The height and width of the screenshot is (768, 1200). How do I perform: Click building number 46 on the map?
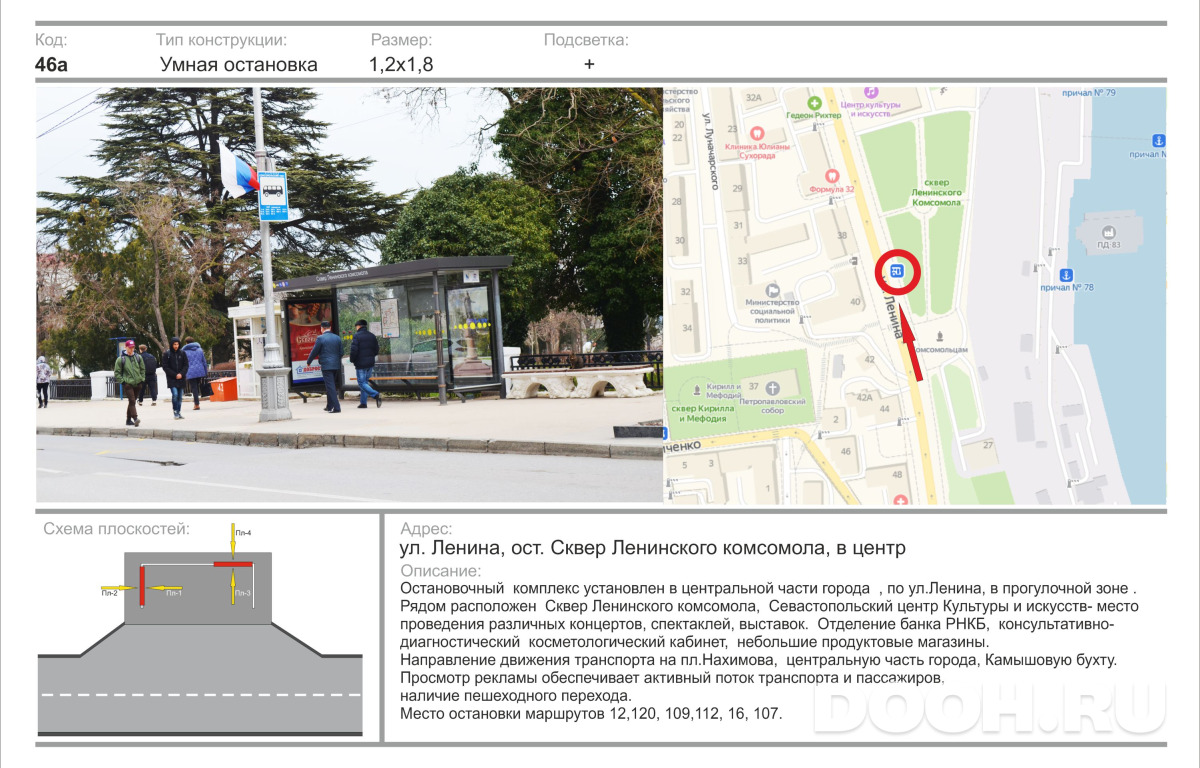click(847, 452)
